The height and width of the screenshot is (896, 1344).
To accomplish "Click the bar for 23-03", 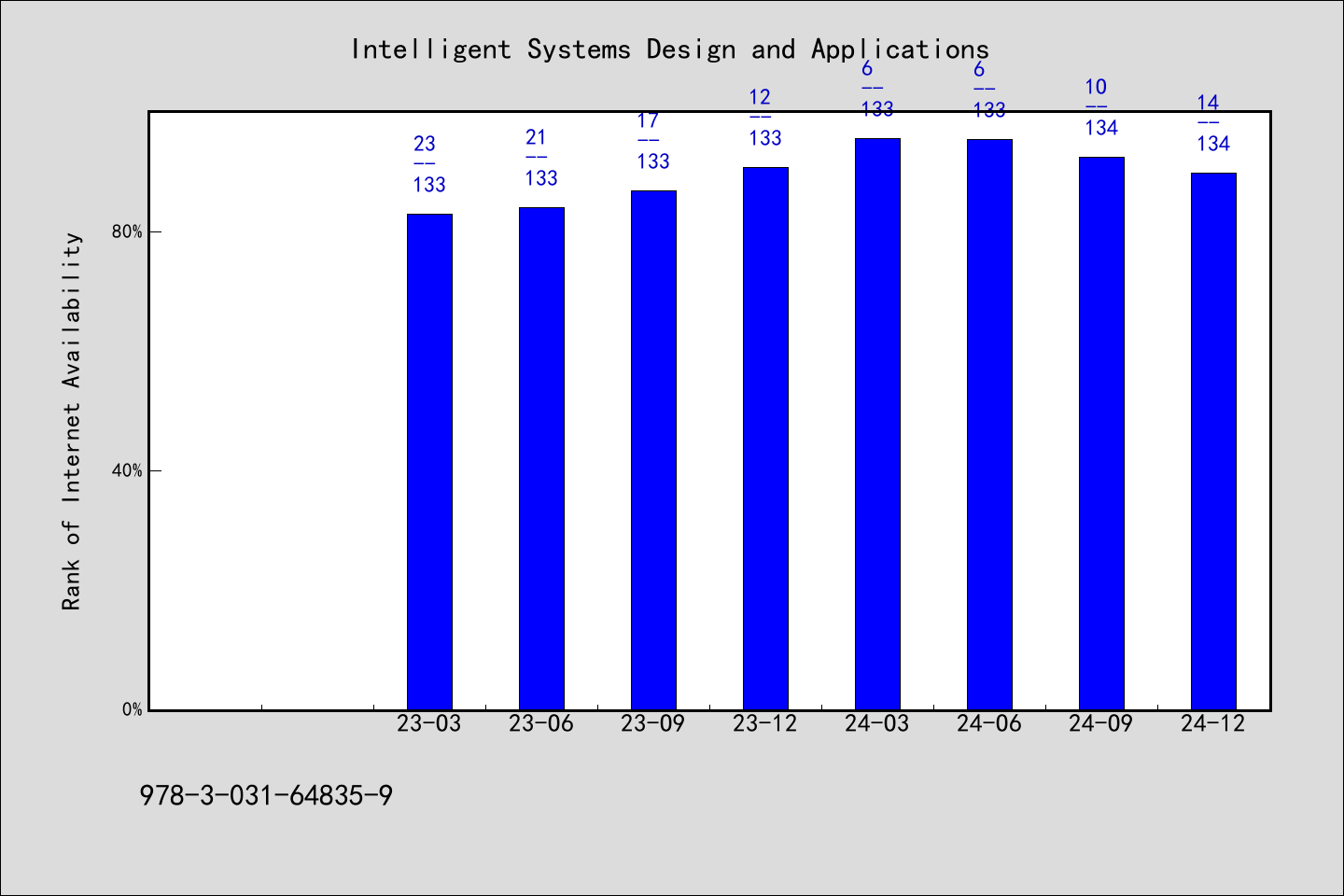I will pos(429,462).
